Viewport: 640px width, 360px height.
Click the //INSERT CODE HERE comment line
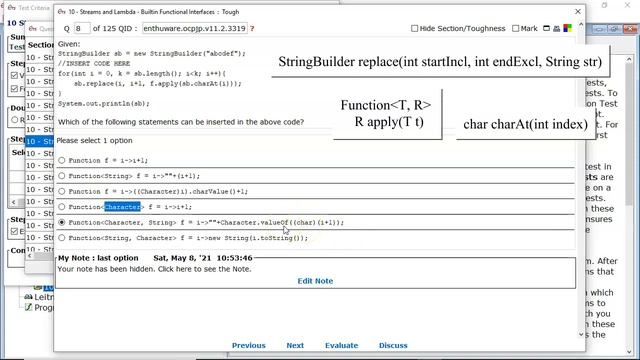(x=94, y=63)
